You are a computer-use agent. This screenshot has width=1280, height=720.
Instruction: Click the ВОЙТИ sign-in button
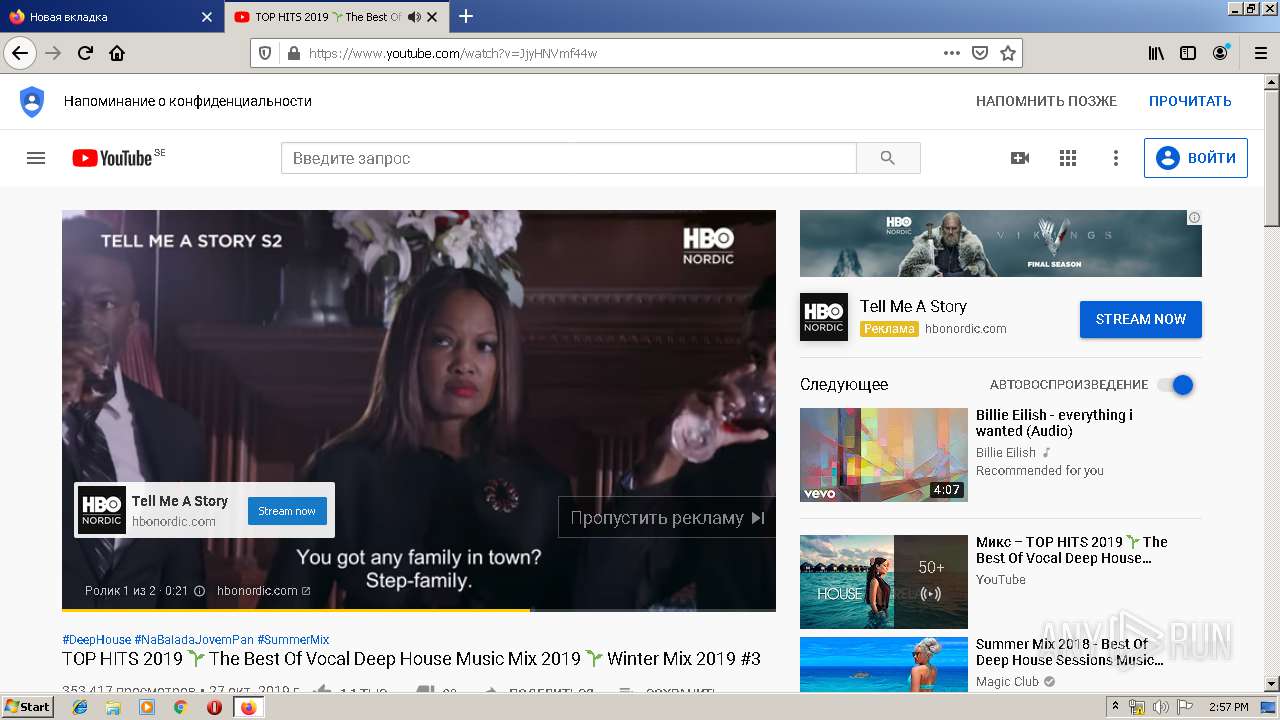[1196, 158]
